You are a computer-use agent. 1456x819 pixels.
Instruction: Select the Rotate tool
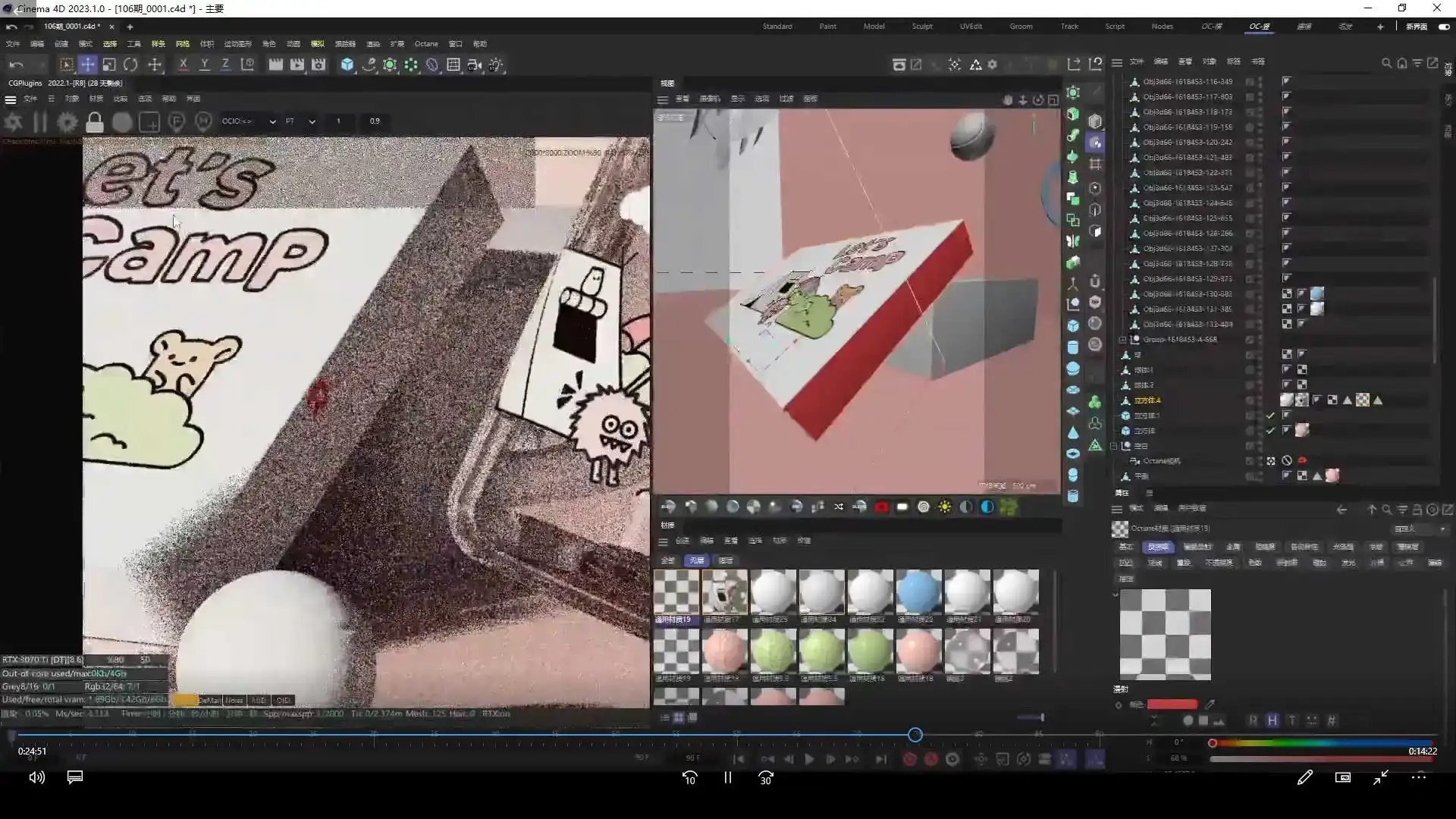(130, 64)
